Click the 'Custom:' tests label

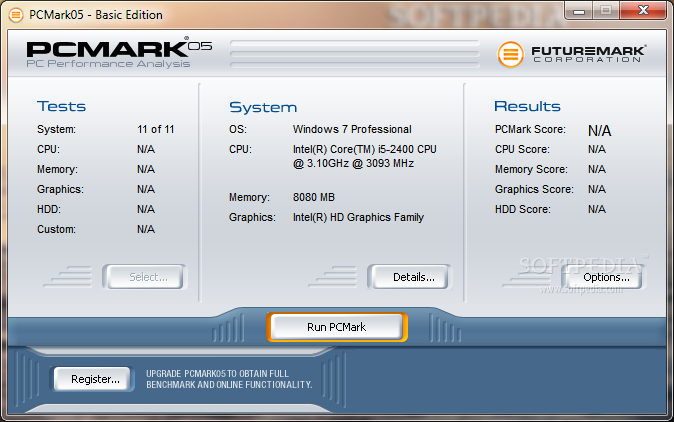[x=56, y=229]
